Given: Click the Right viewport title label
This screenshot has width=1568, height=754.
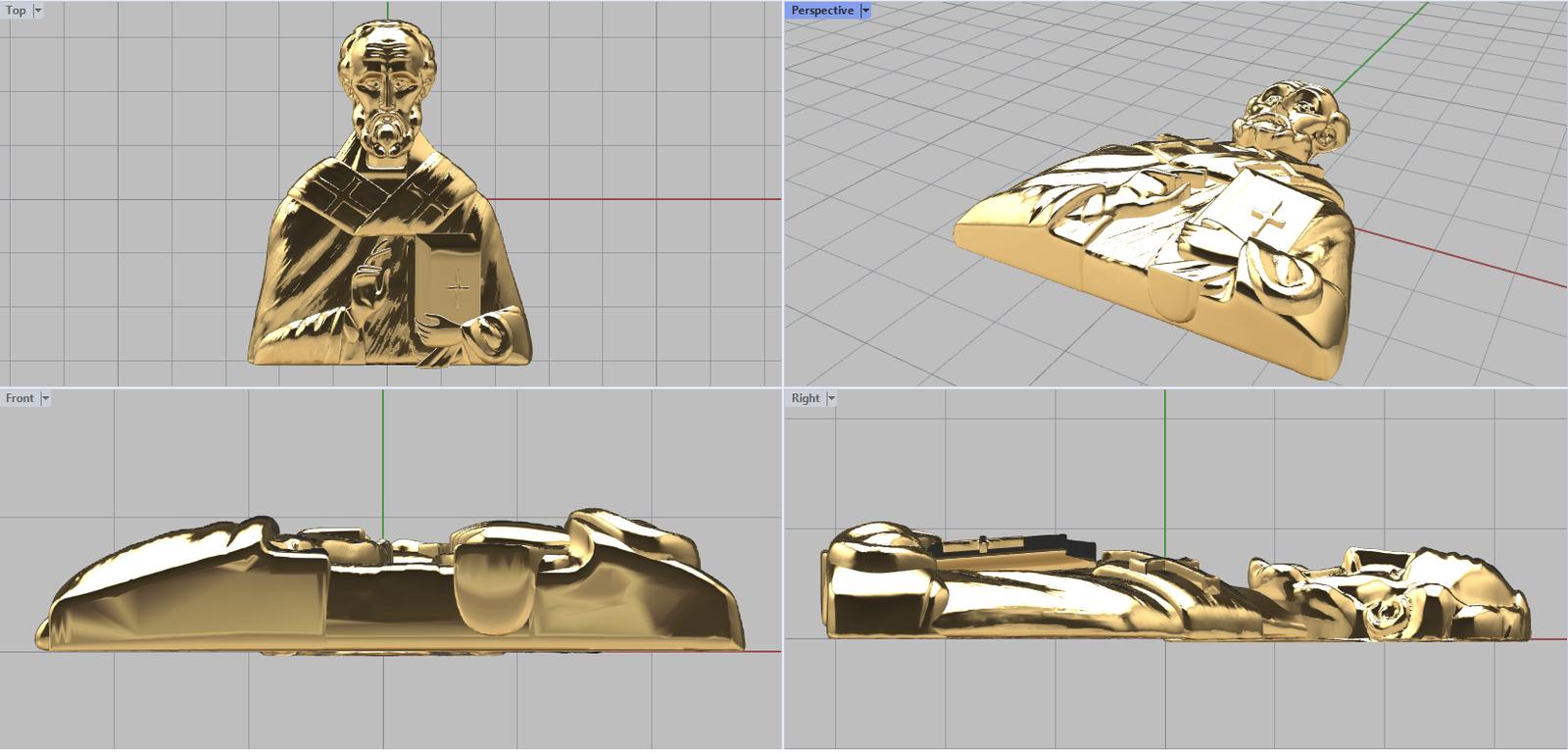Looking at the screenshot, I should [805, 398].
